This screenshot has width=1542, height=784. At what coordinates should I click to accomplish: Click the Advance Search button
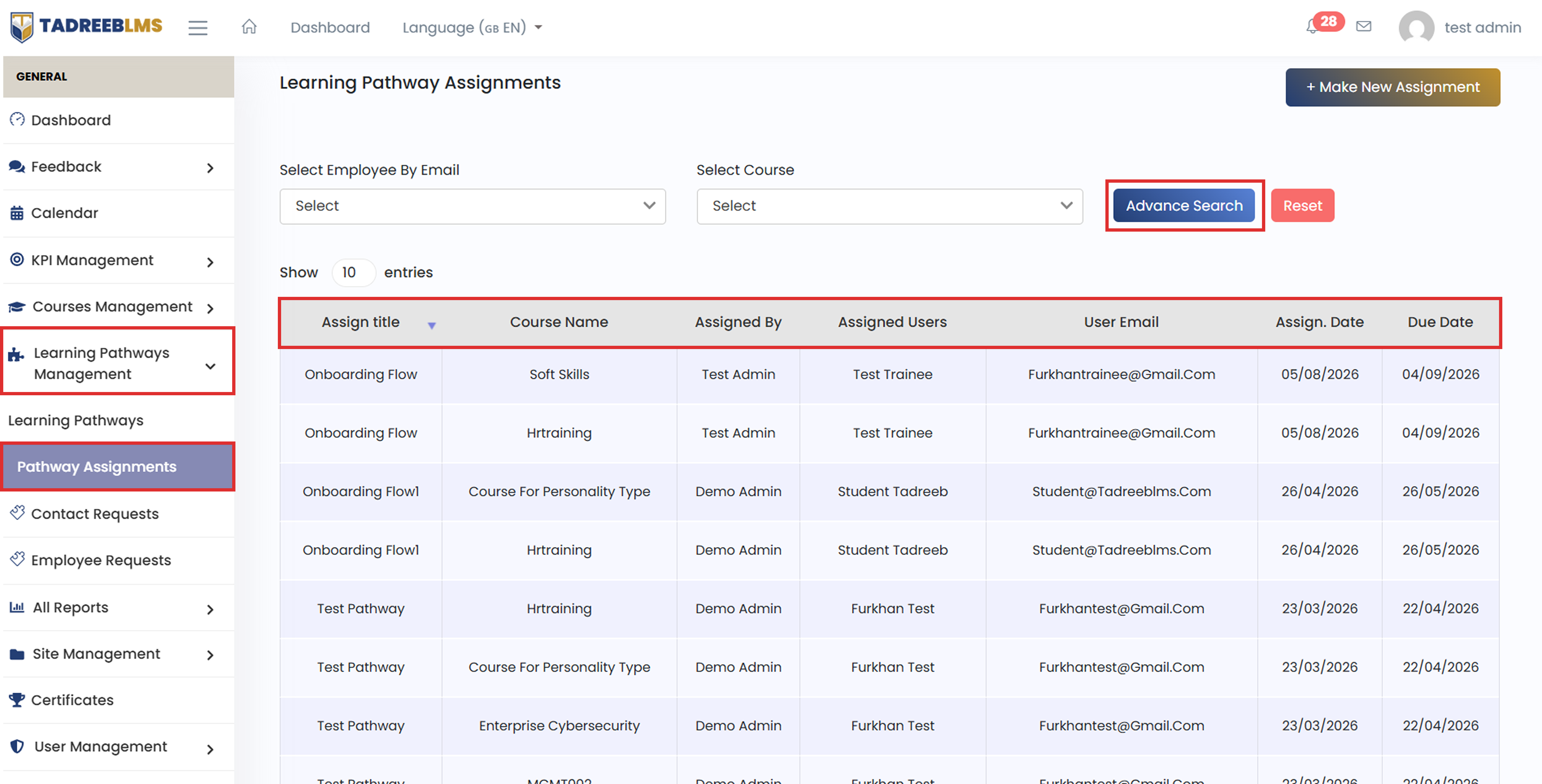[1184, 205]
